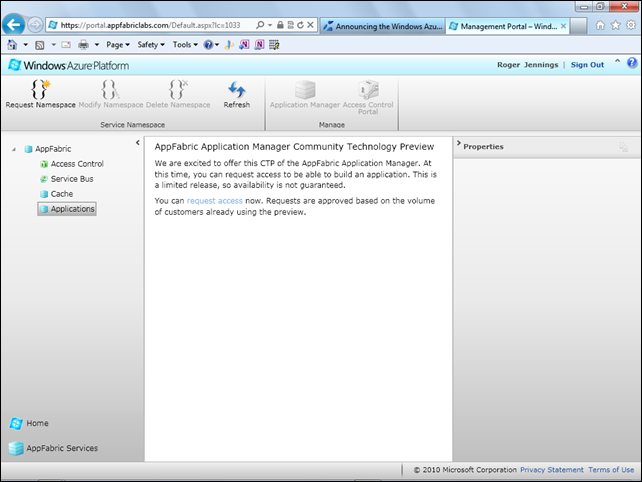Expand the feeds dropdown arrow

point(53,45)
